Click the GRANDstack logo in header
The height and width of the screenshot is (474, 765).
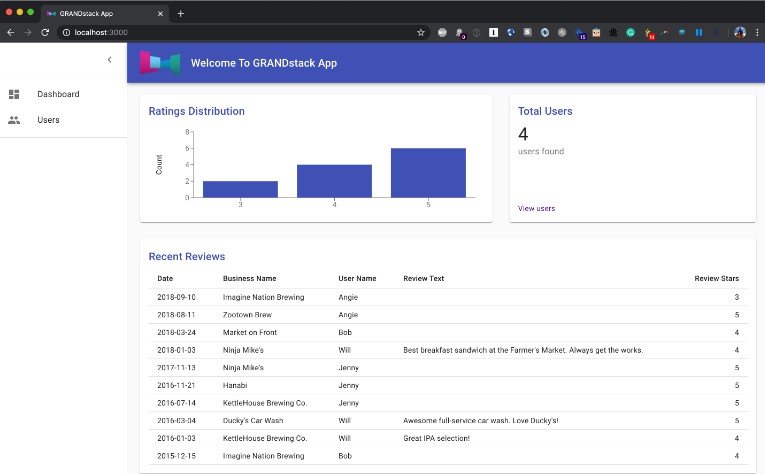coord(159,63)
